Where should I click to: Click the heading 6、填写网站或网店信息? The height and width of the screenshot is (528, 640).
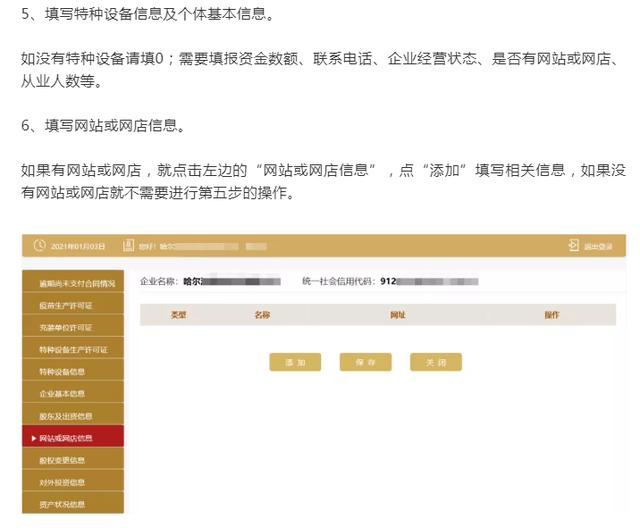103,125
